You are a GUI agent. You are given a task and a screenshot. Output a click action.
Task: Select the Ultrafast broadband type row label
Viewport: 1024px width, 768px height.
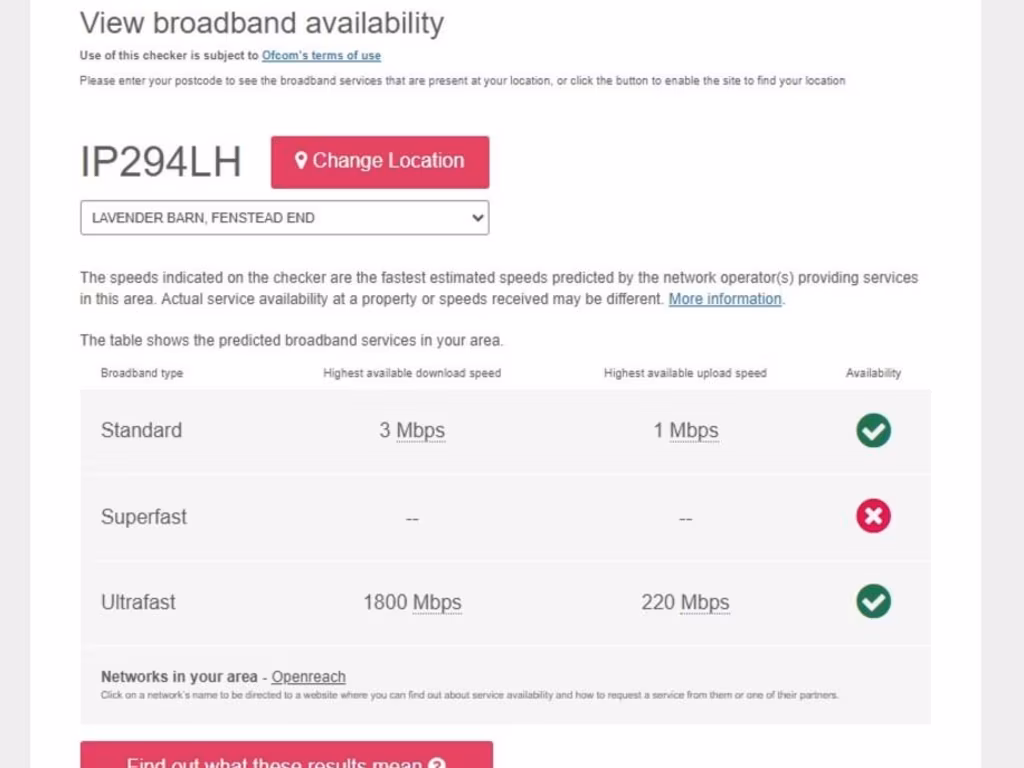[138, 603]
